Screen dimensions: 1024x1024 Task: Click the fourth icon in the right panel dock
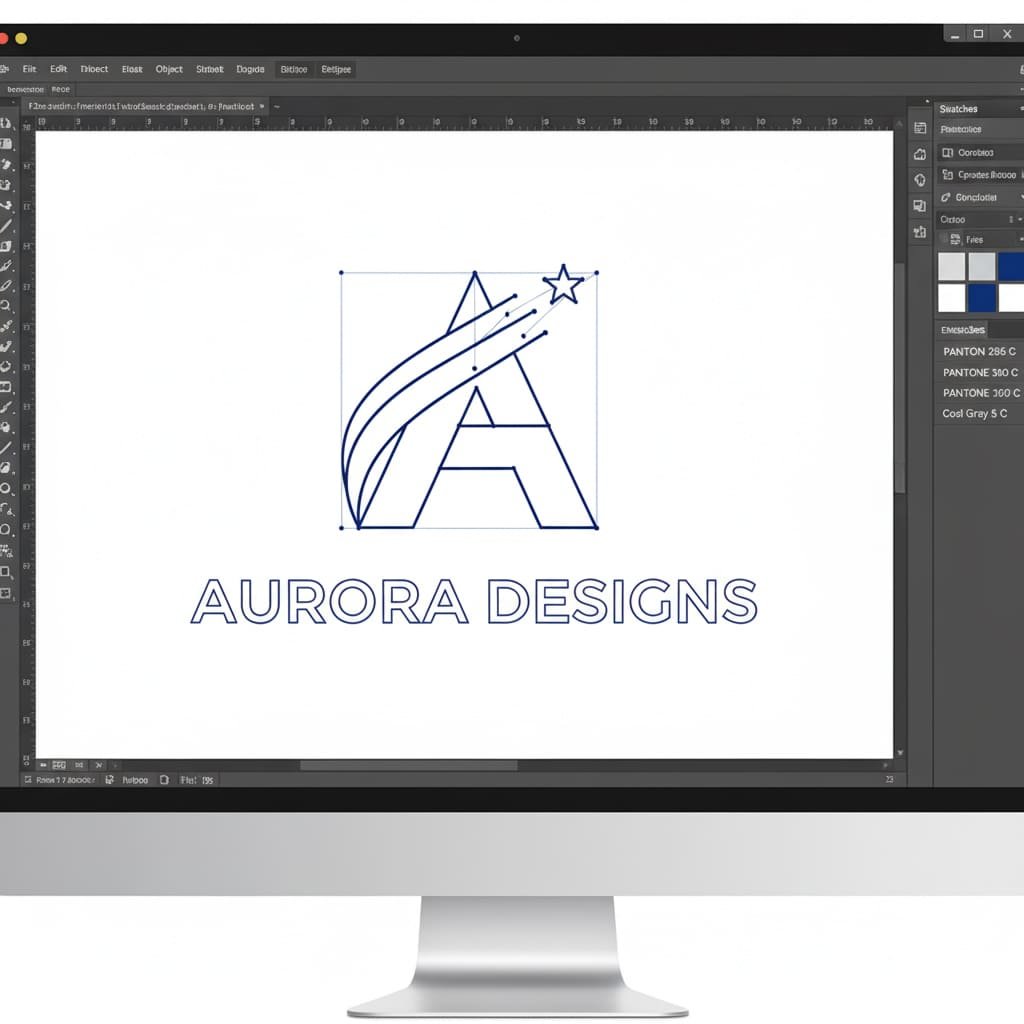[x=920, y=206]
